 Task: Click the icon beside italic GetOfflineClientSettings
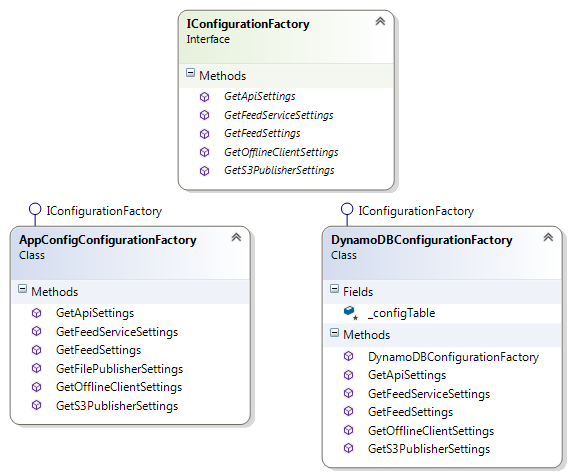[x=204, y=152]
